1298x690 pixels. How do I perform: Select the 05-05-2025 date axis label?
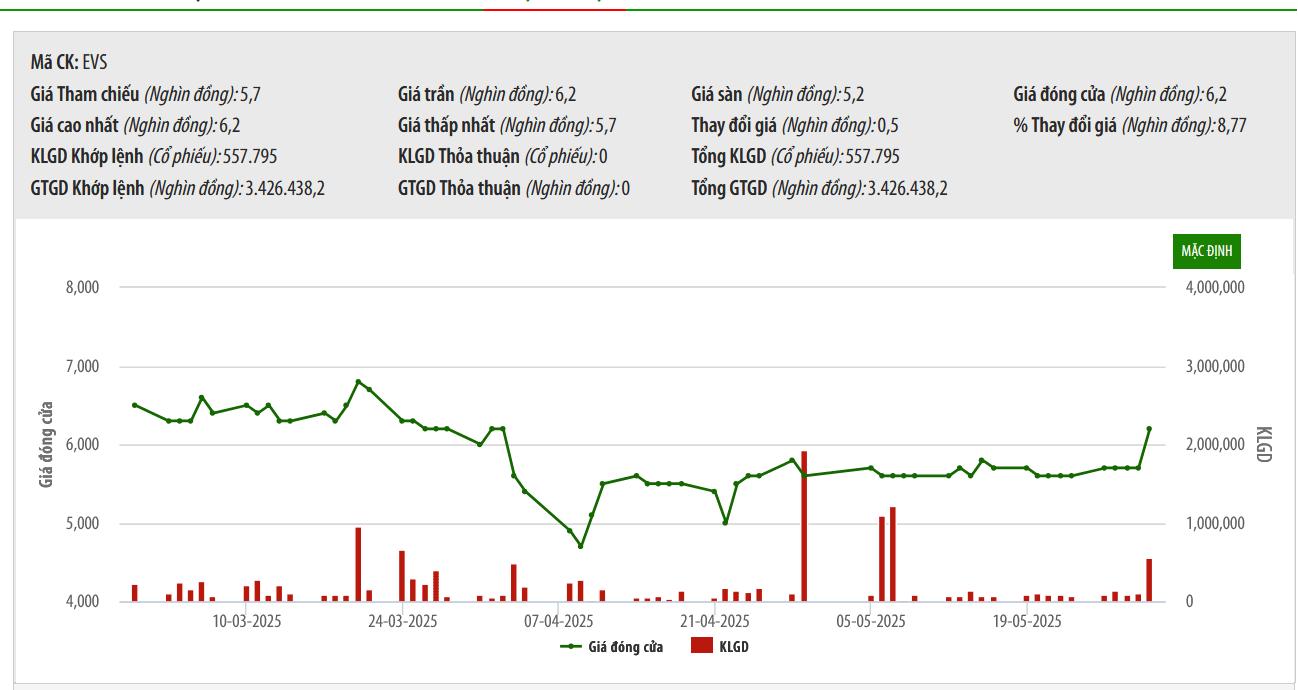(x=871, y=621)
